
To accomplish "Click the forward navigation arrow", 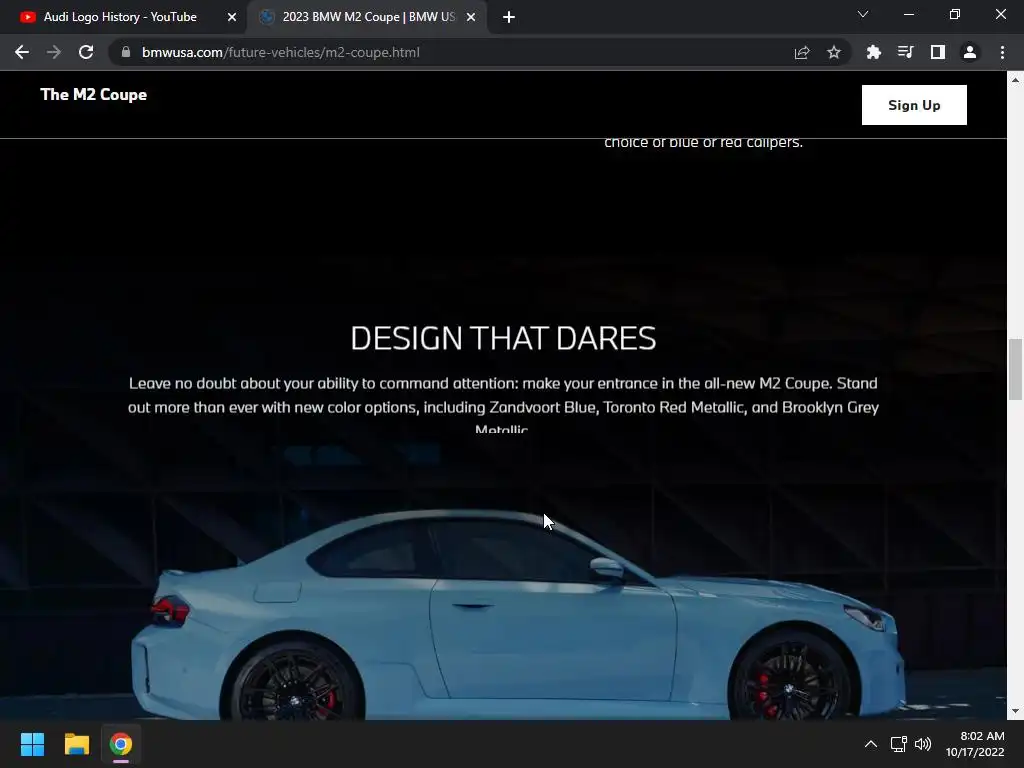I will [54, 52].
